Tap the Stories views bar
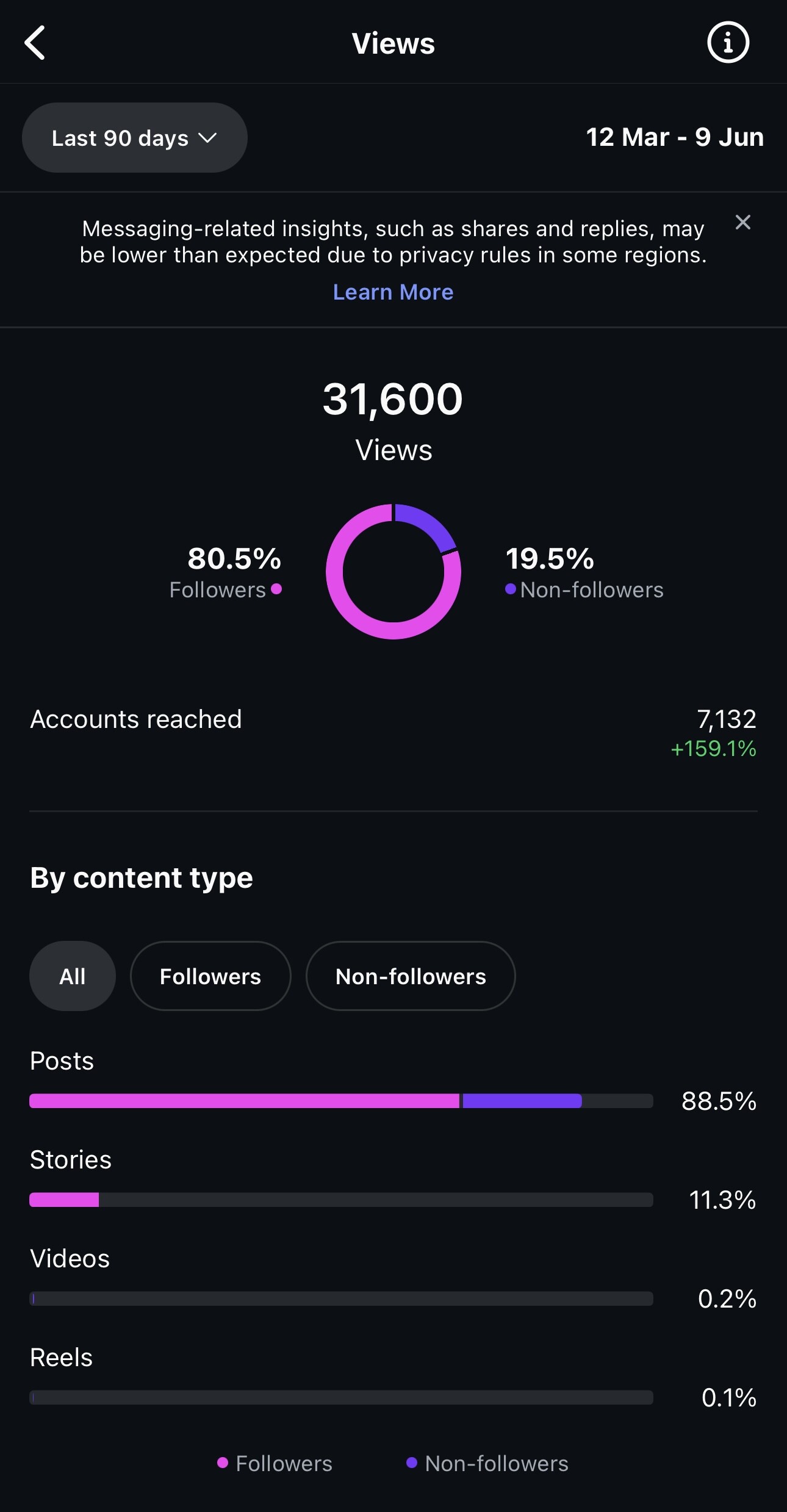This screenshot has width=787, height=1512. coord(341,1200)
